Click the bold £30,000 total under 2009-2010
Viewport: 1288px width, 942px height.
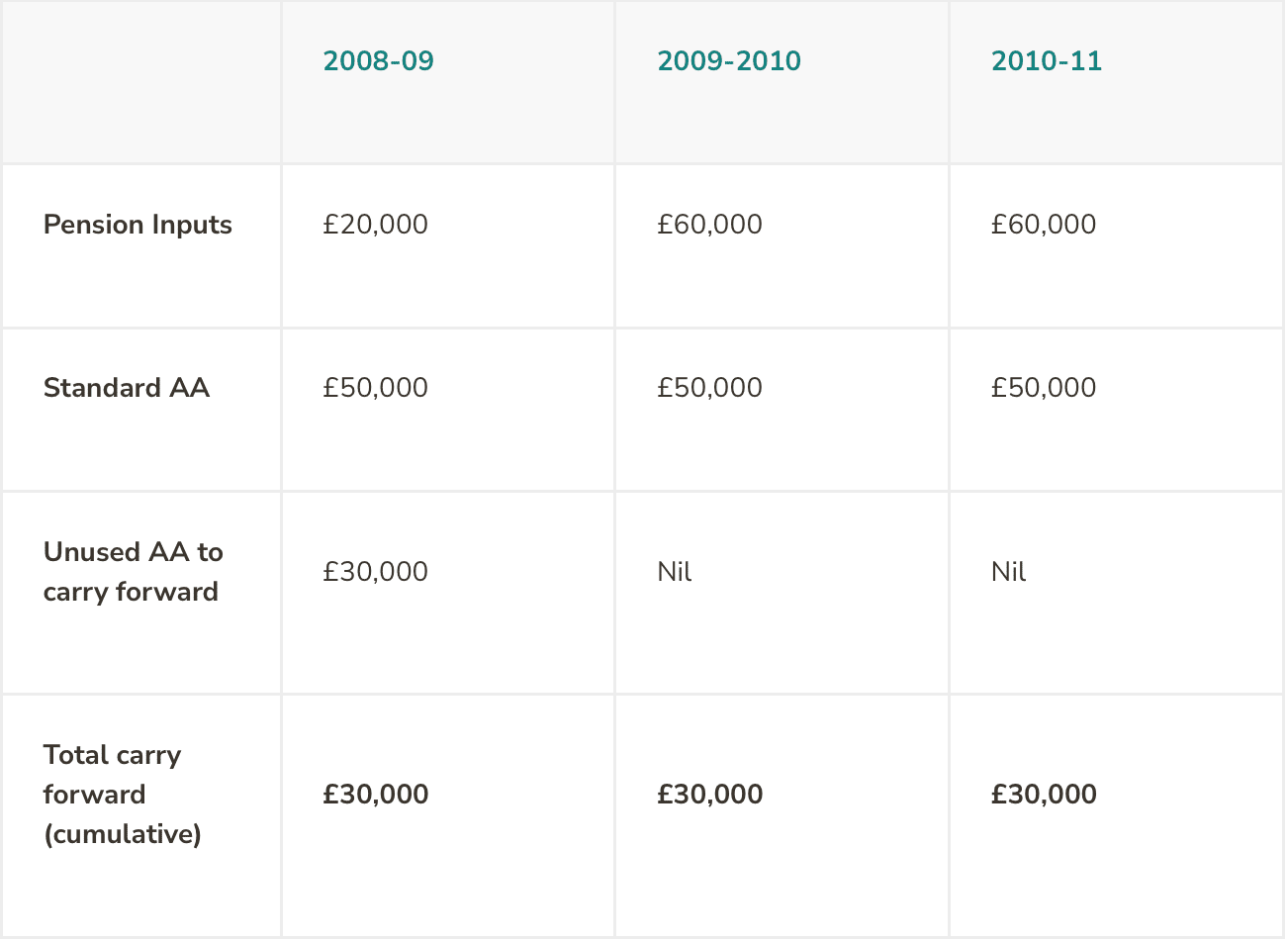[x=709, y=795]
